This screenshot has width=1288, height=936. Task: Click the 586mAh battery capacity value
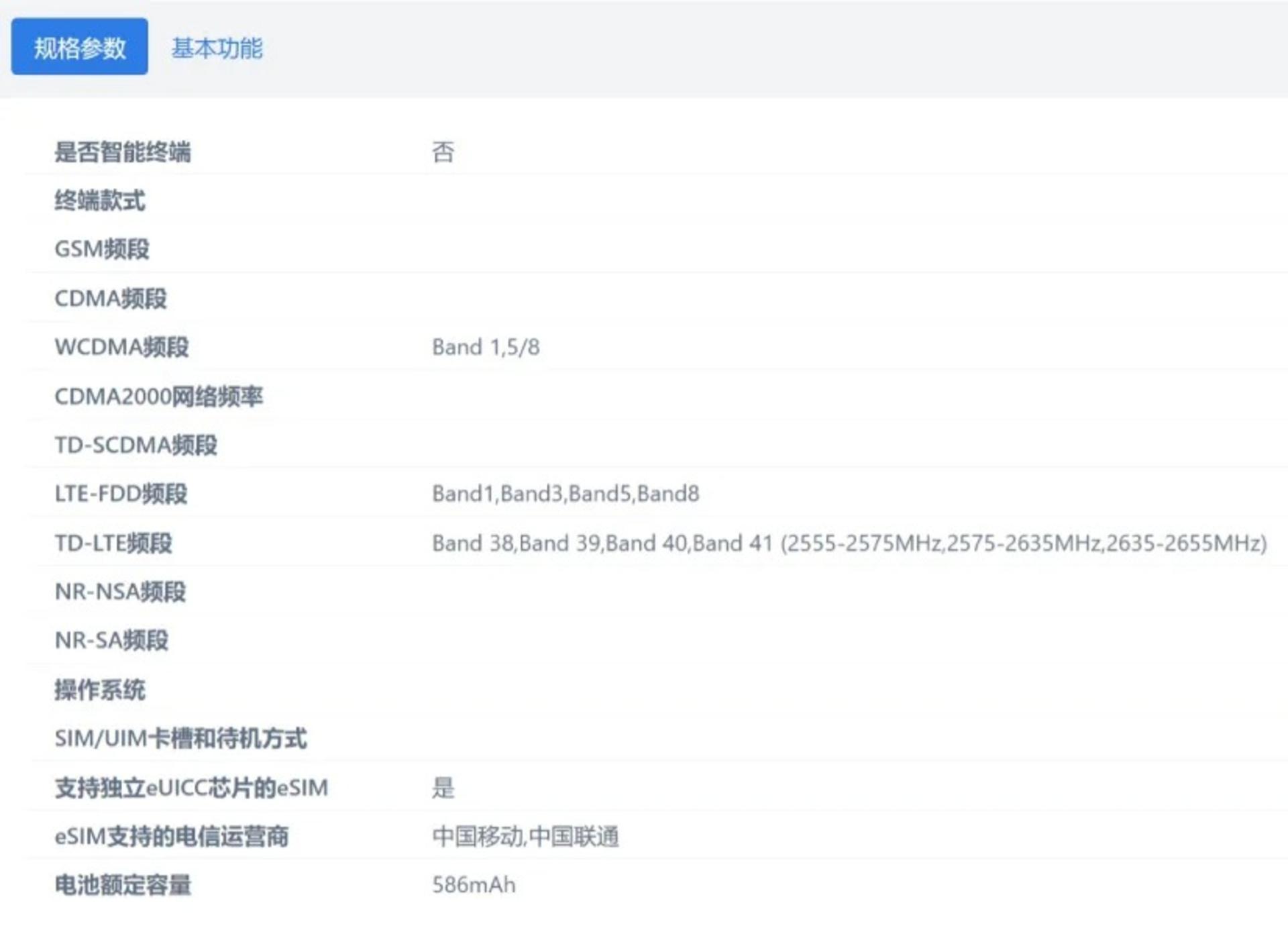point(474,885)
